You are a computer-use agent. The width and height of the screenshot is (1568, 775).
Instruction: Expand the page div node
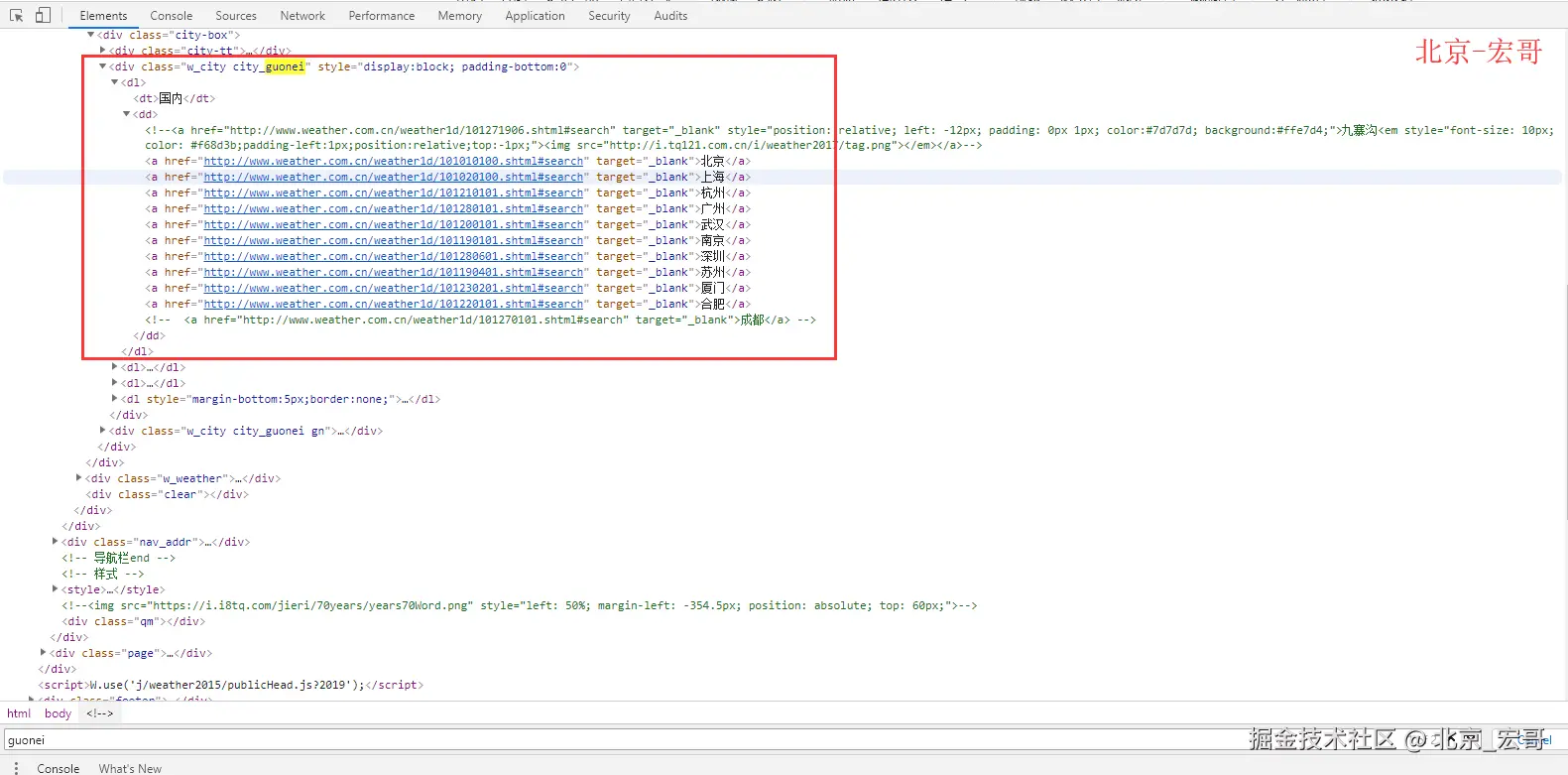pos(43,653)
